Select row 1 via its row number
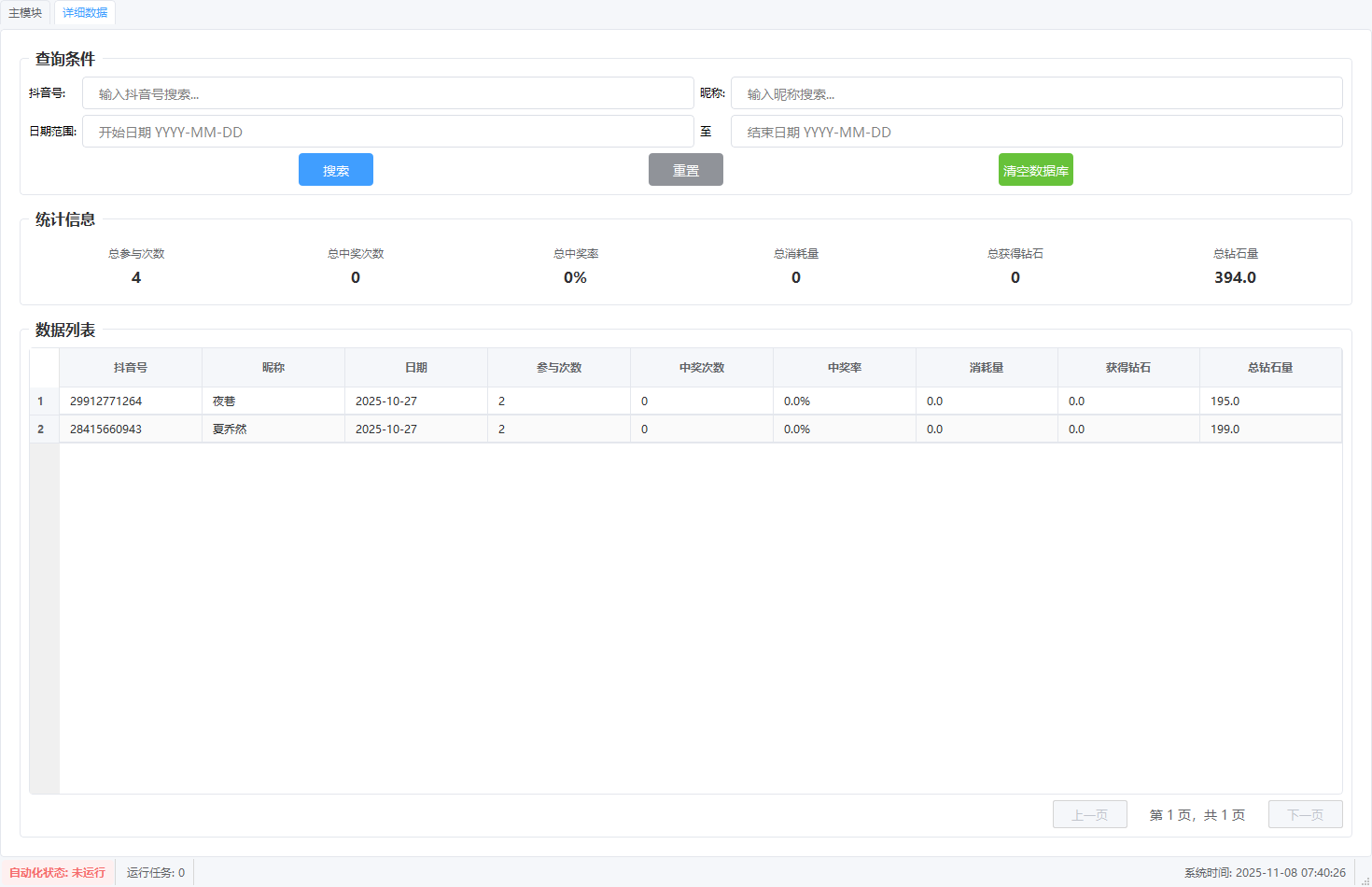1372x887 pixels. pyautogui.click(x=41, y=401)
